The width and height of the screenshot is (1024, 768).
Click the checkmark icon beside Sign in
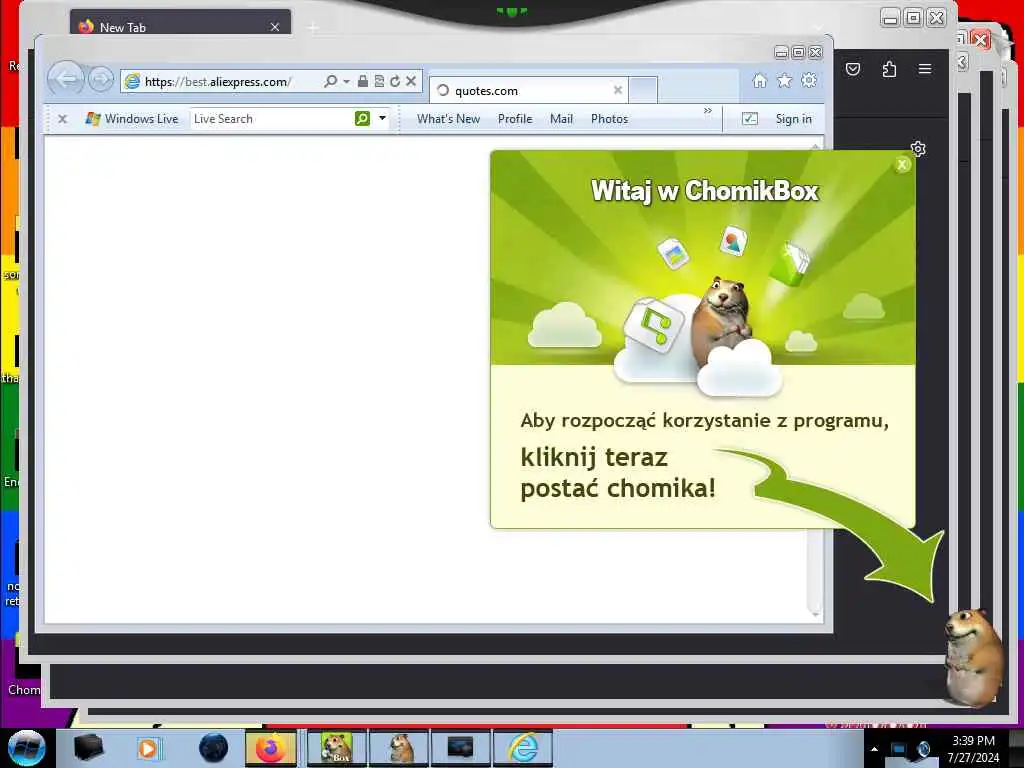pyautogui.click(x=750, y=119)
